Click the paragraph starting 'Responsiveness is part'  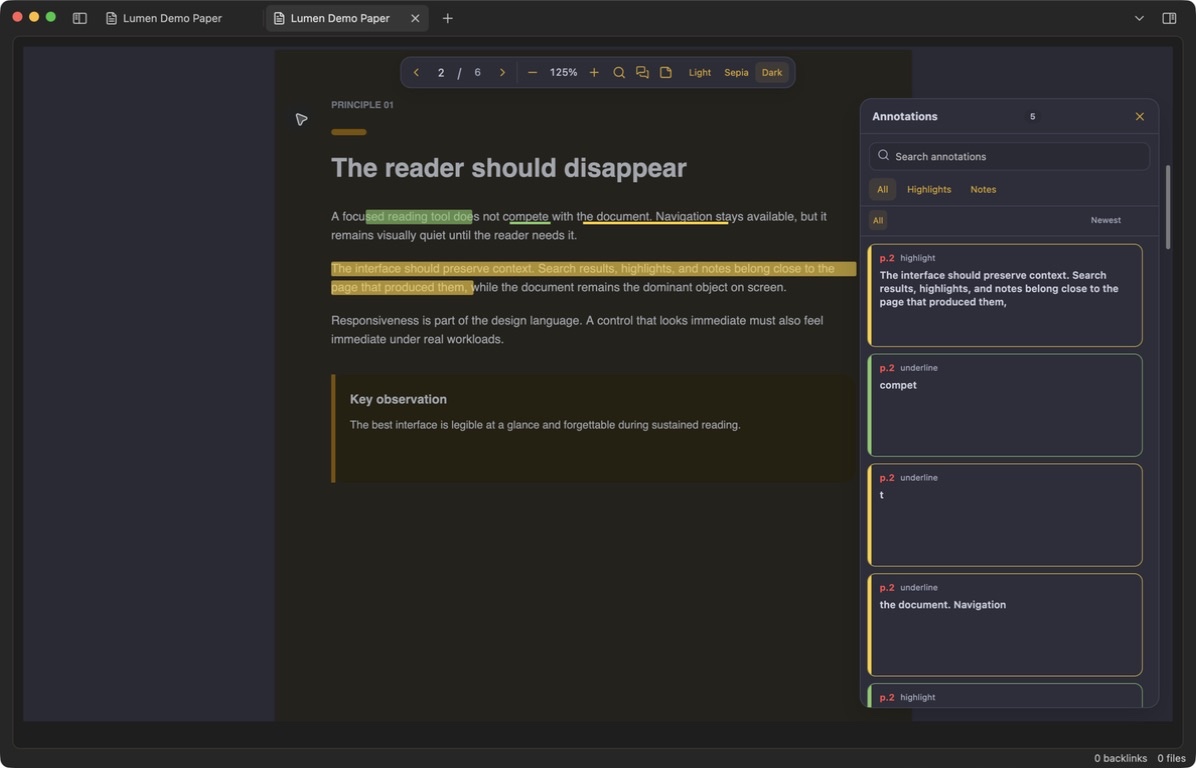(577, 329)
